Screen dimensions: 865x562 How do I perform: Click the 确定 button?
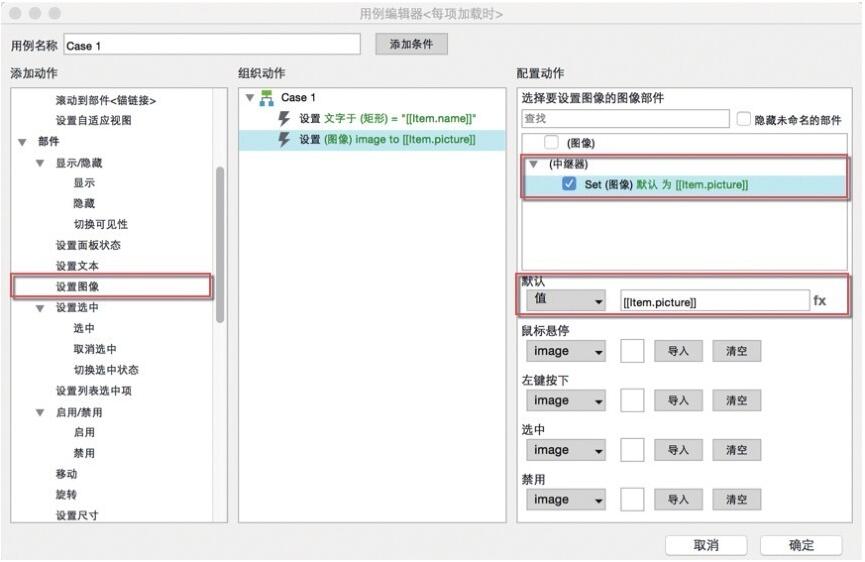pyautogui.click(x=801, y=545)
